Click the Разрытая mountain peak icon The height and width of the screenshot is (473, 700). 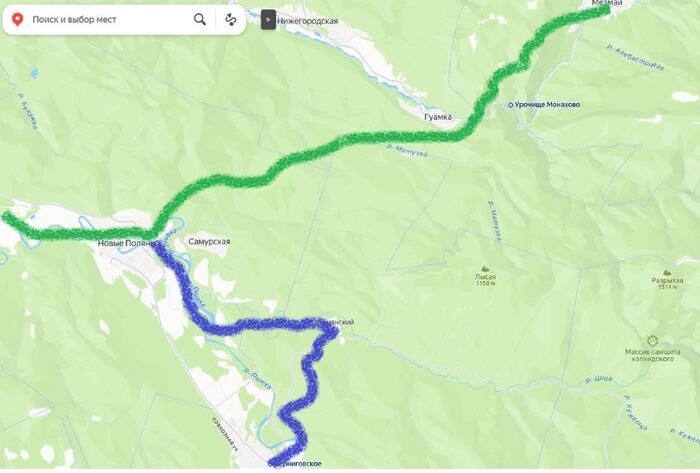[667, 272]
